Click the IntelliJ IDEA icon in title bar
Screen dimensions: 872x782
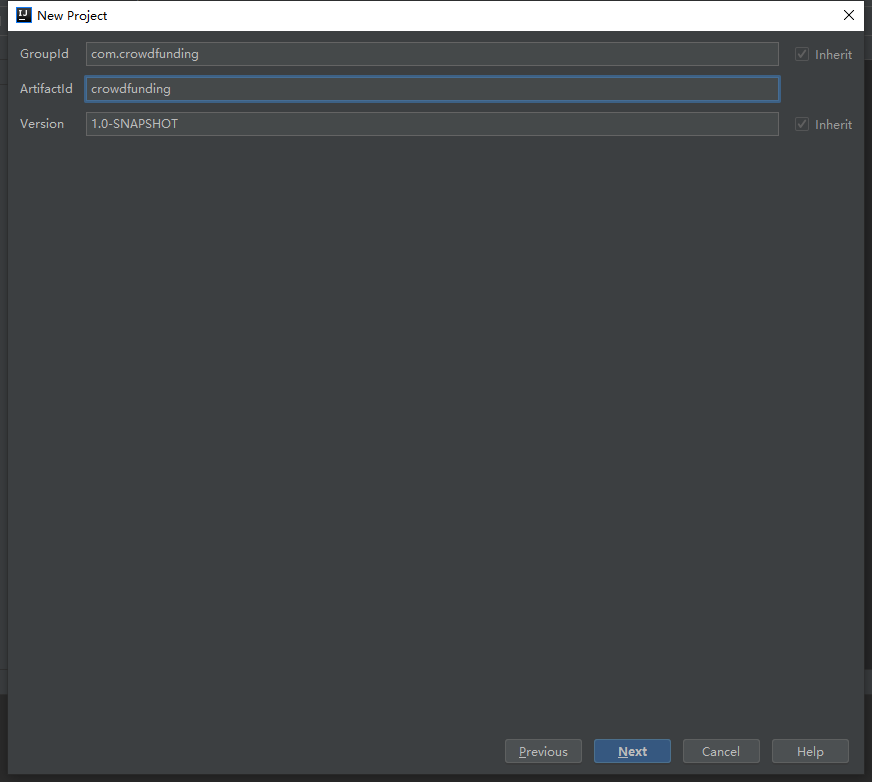click(x=23, y=15)
